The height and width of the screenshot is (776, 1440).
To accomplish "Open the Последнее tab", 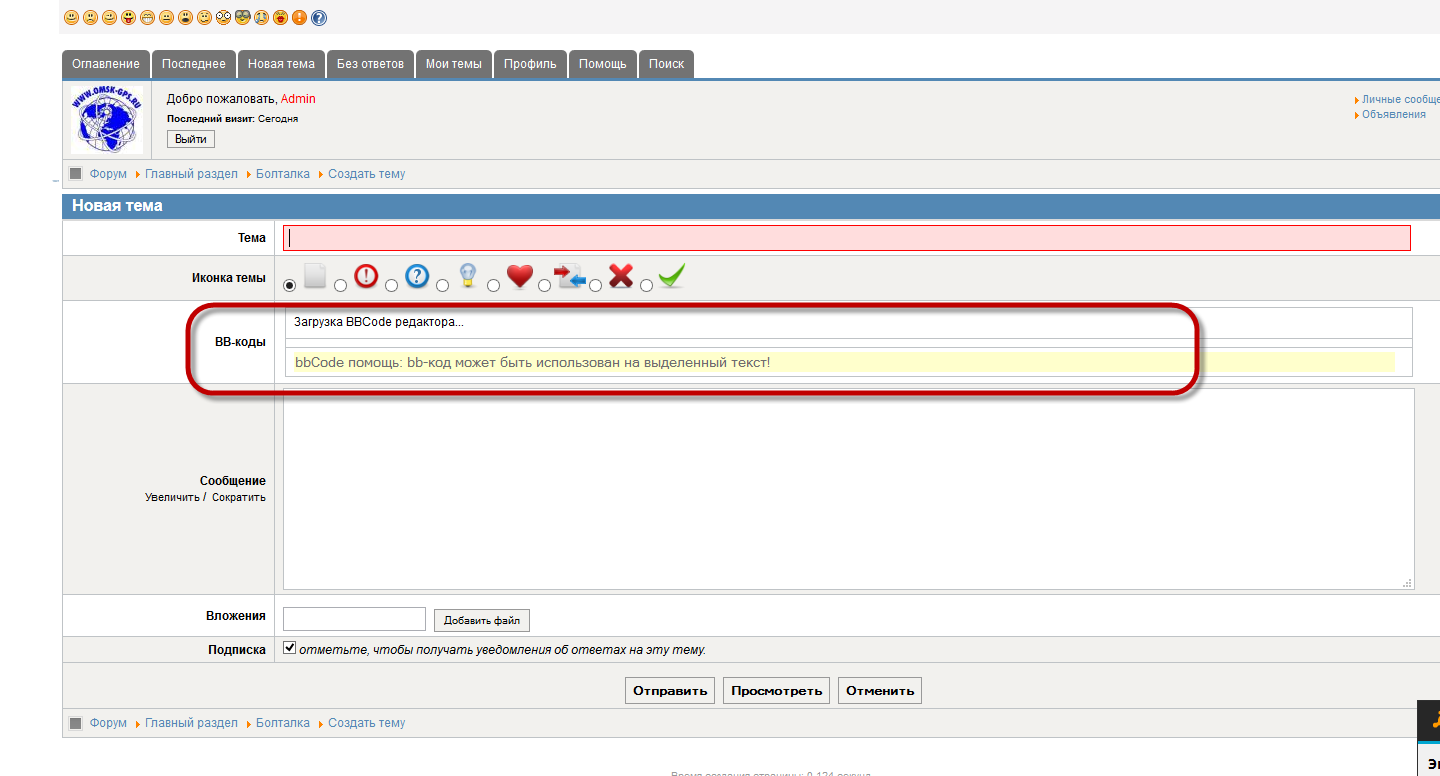I will click(194, 64).
